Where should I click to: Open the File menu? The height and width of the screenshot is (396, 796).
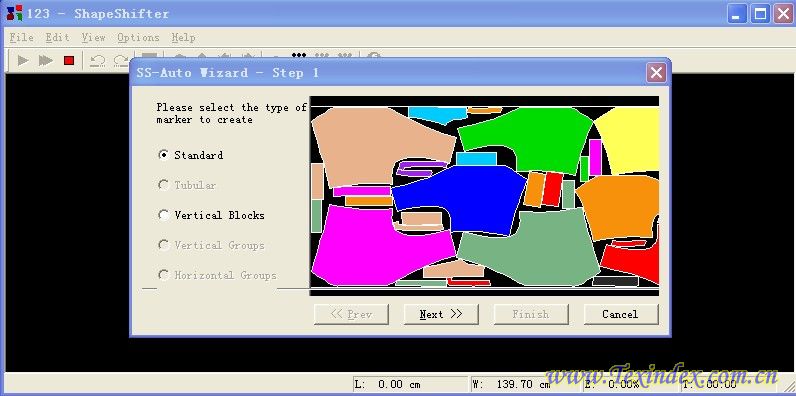[21, 38]
